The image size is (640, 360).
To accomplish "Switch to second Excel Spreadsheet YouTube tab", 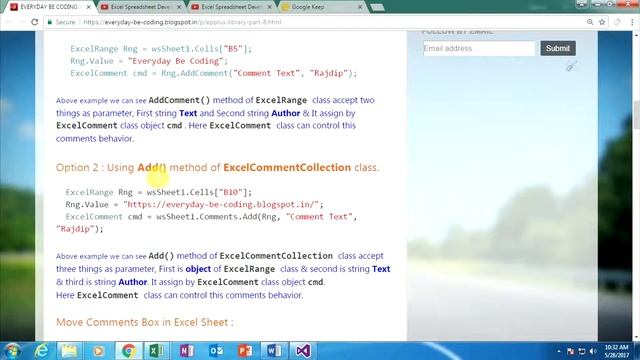I will 231,7.
